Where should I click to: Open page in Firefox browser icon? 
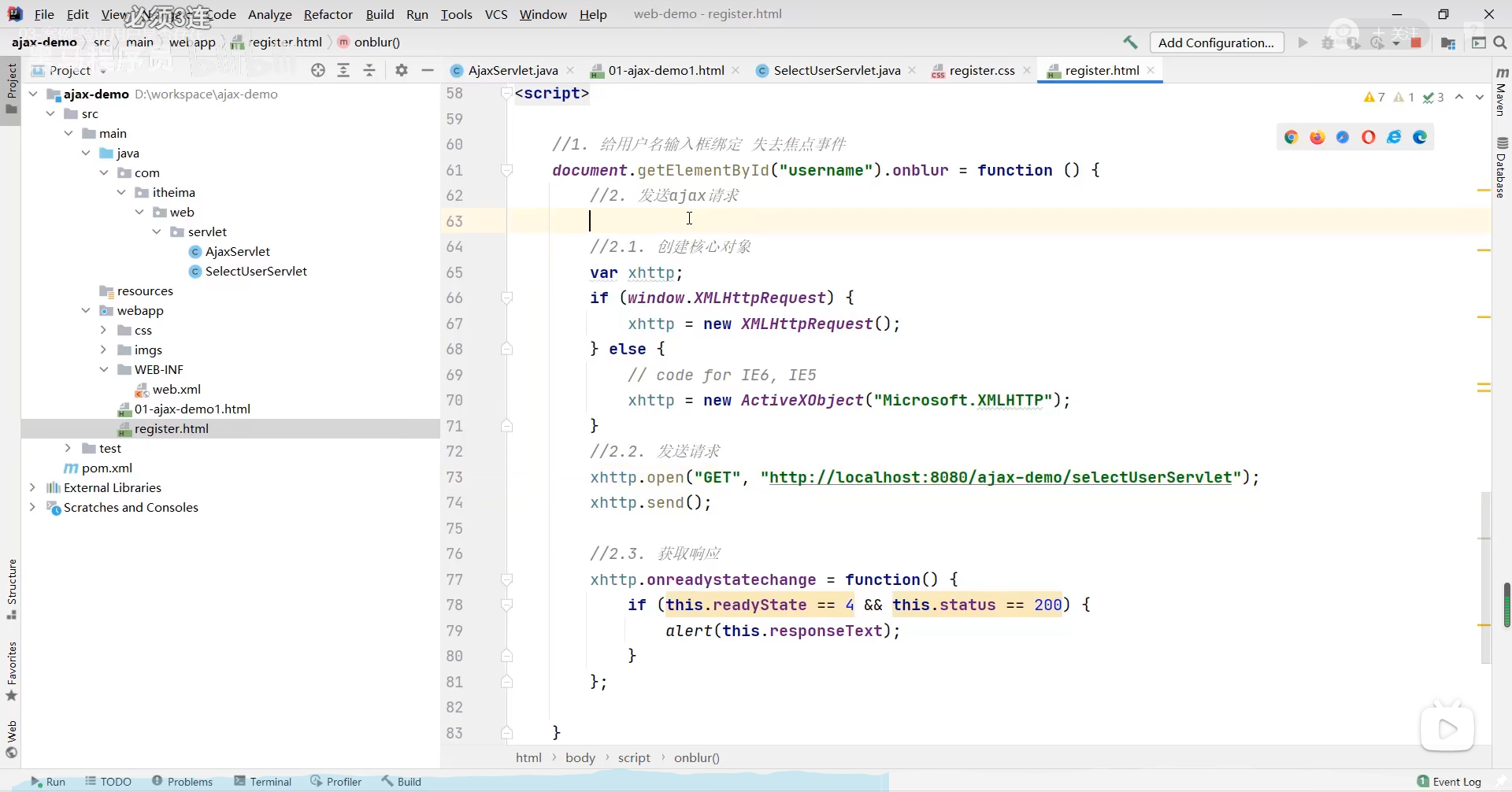coord(1317,138)
